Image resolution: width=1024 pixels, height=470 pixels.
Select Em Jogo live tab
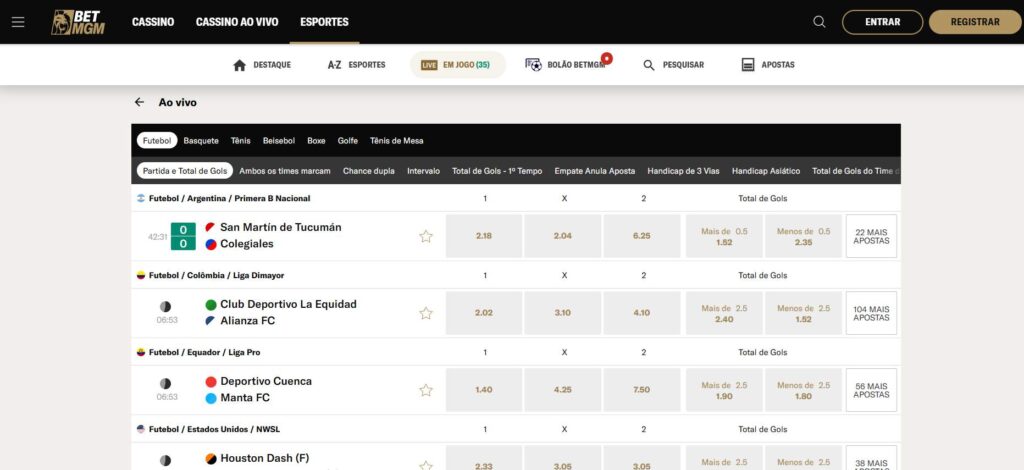[457, 65]
